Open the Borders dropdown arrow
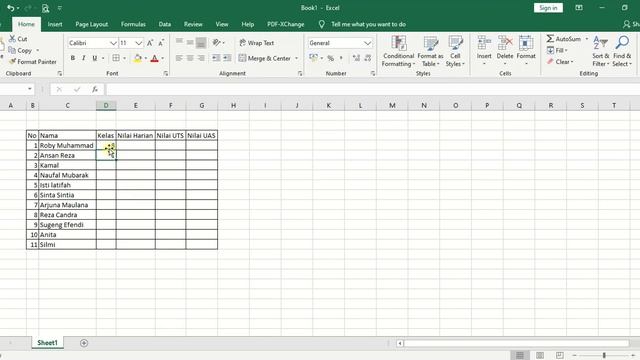This screenshot has height=360, width=640. pyautogui.click(x=124, y=58)
